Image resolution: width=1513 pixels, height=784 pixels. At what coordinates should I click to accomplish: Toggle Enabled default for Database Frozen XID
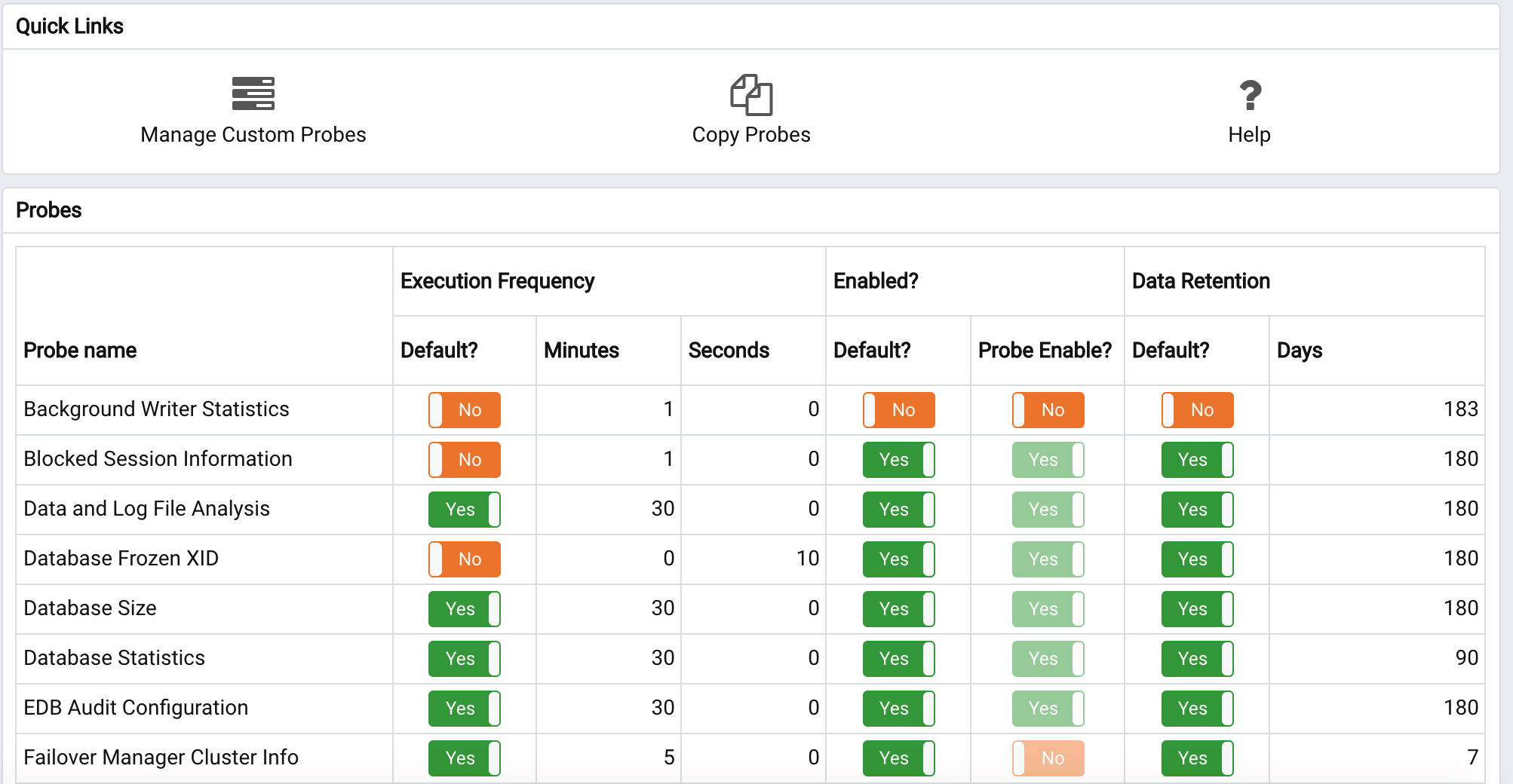[899, 559]
